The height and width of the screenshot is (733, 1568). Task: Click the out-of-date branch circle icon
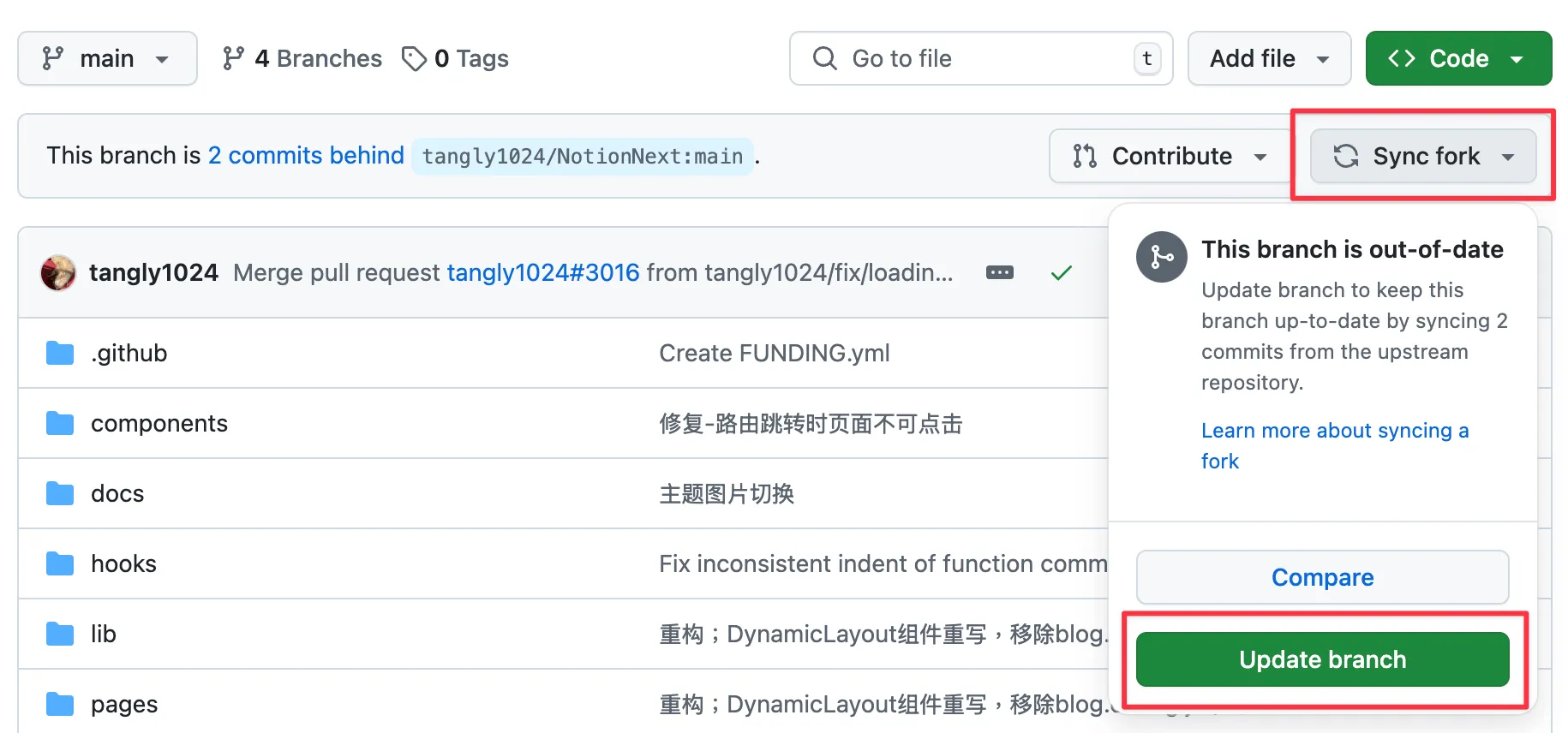pyautogui.click(x=1162, y=257)
